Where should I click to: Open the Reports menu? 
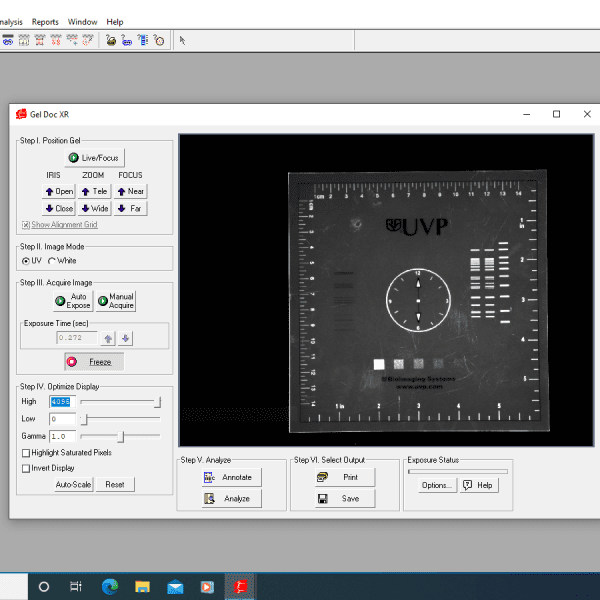45,22
